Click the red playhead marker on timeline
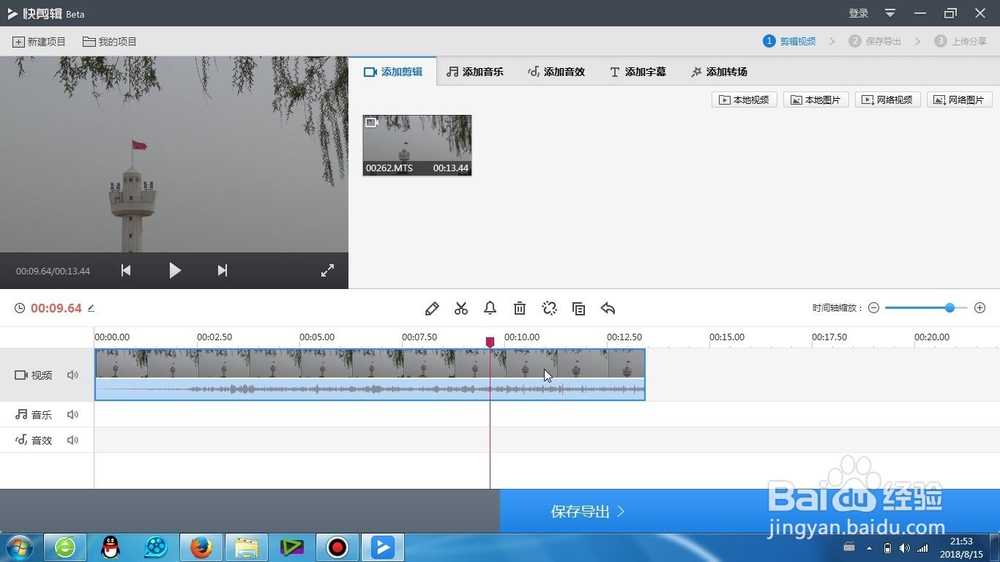The width and height of the screenshot is (1000, 562). [x=490, y=343]
